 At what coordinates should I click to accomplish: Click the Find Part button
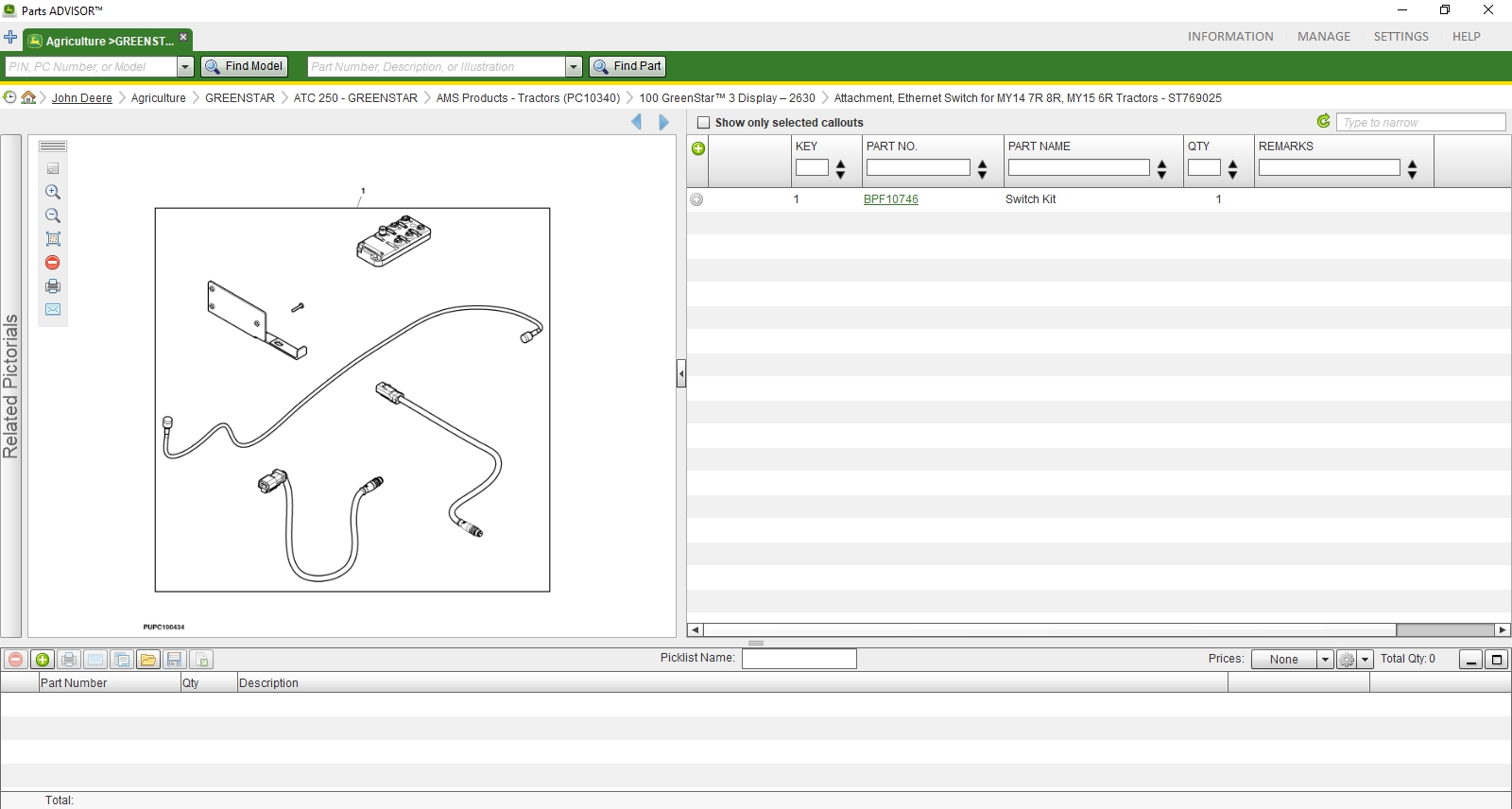tap(627, 66)
